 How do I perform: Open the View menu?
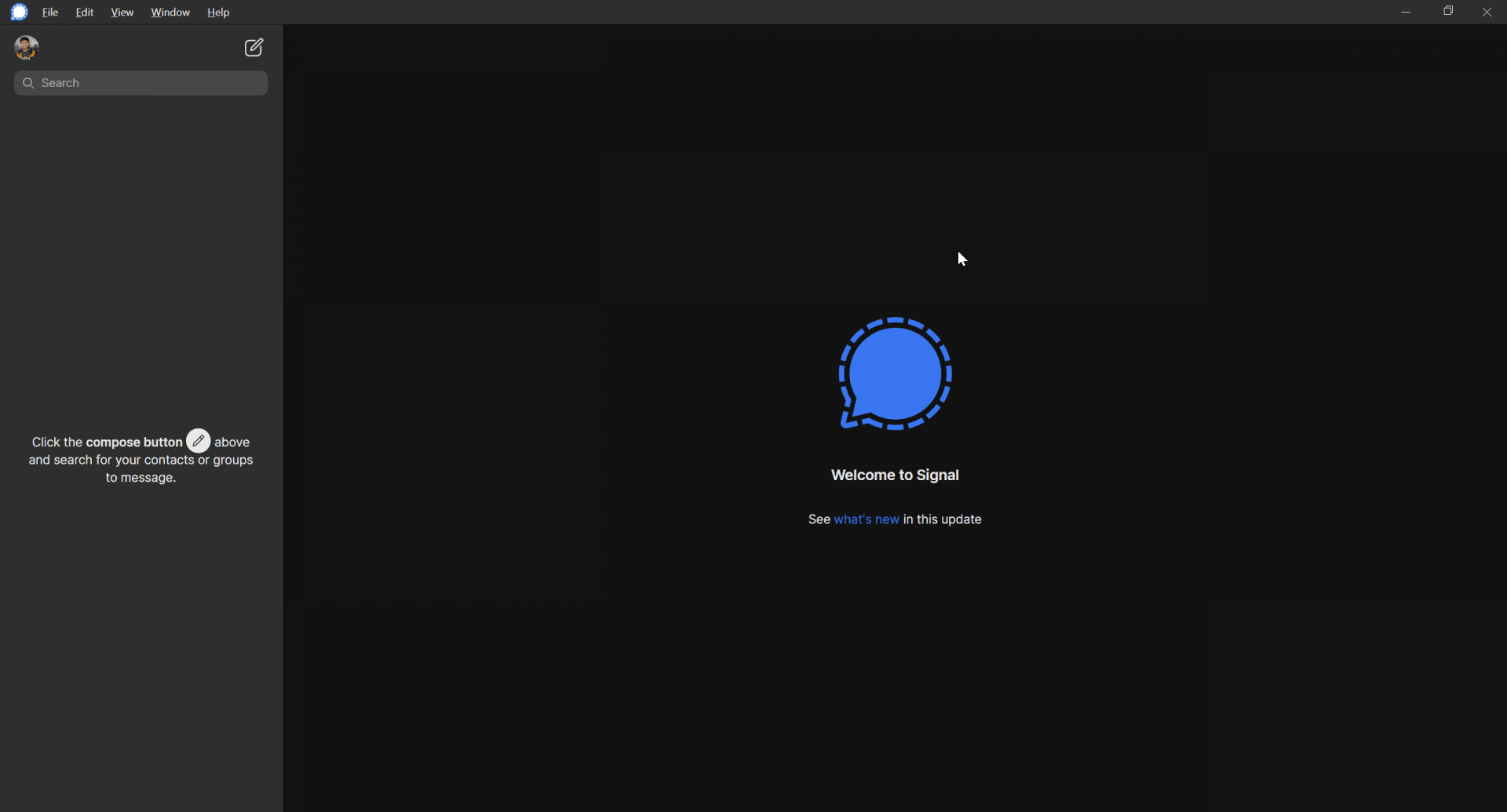pos(122,13)
